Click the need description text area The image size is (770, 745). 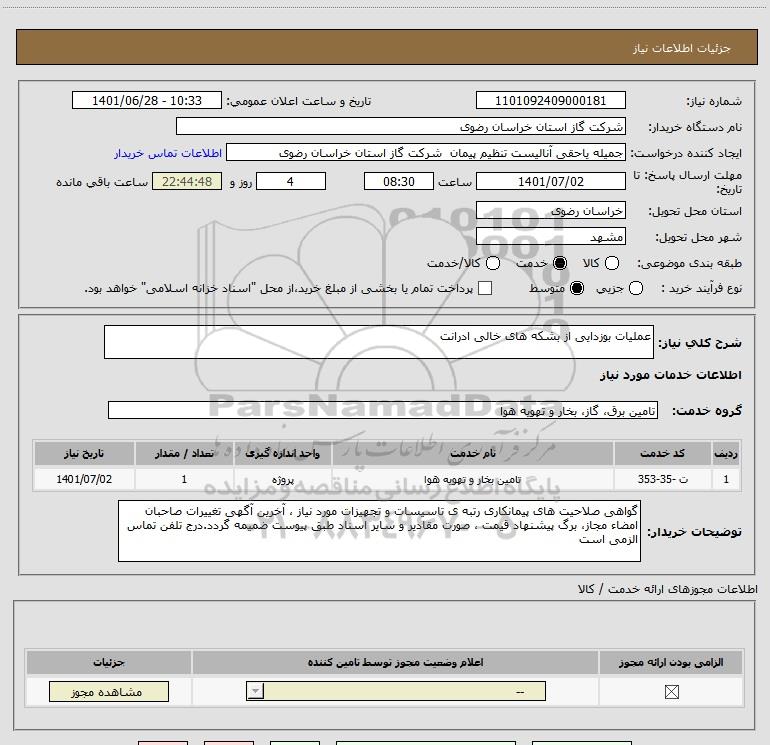pos(379,342)
